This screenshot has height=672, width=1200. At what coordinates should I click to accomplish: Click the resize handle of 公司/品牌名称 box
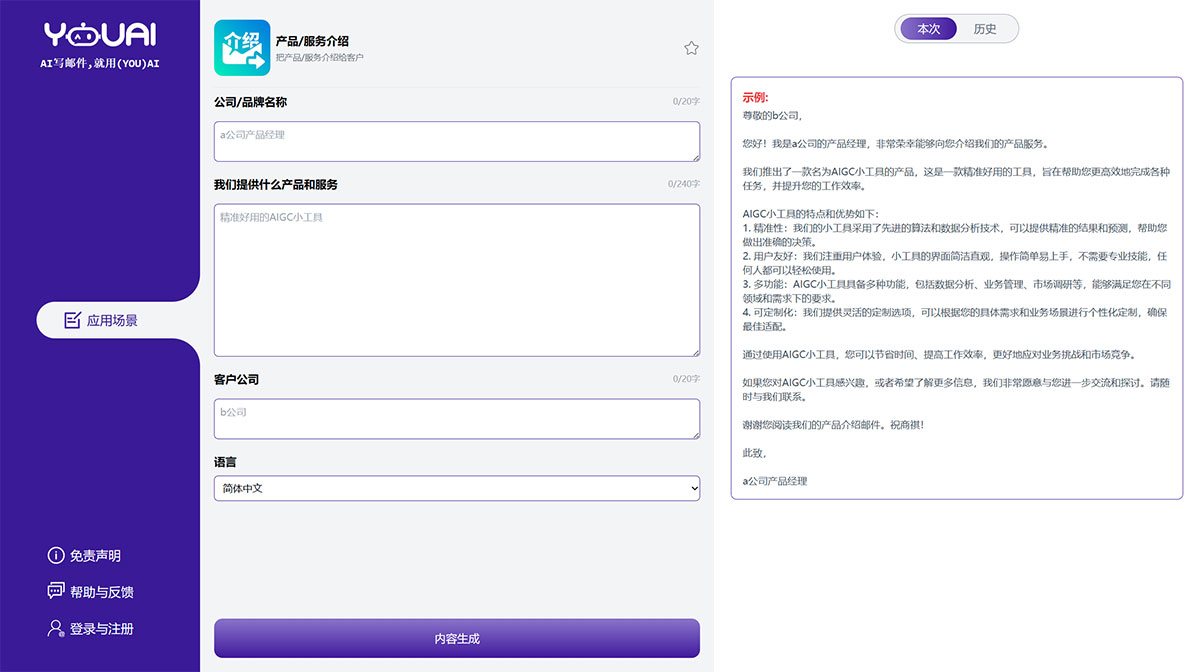[x=694, y=155]
